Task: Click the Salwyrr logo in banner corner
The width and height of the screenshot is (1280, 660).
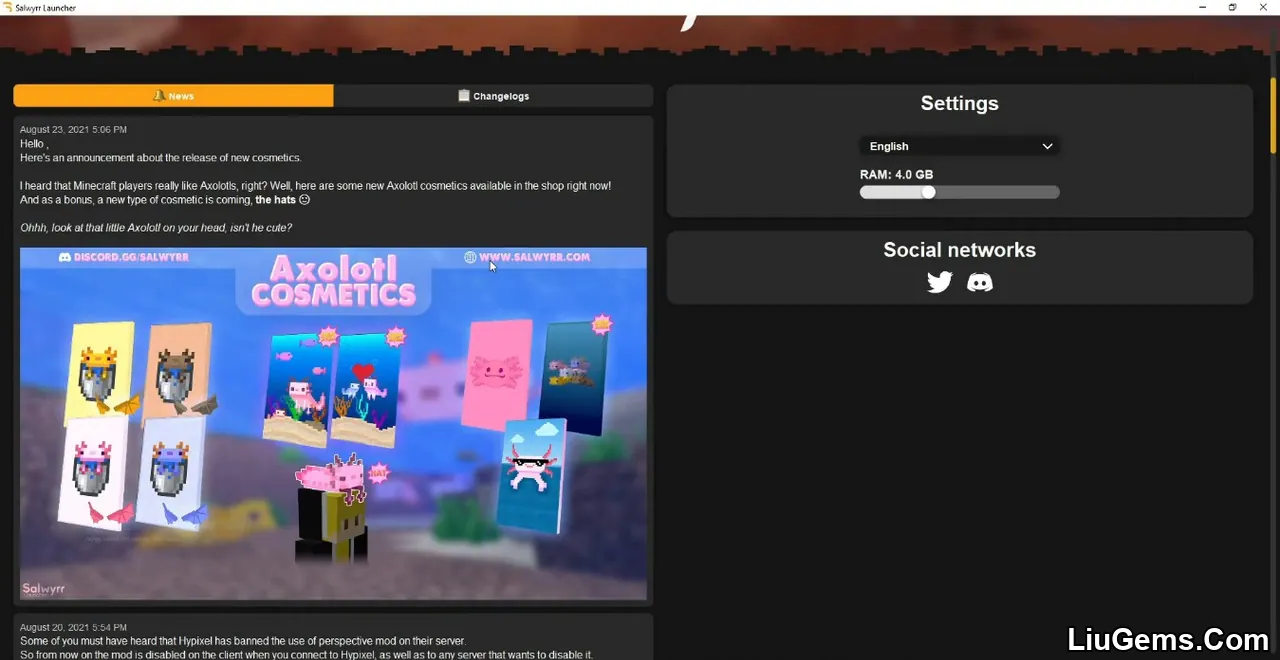Action: click(44, 589)
